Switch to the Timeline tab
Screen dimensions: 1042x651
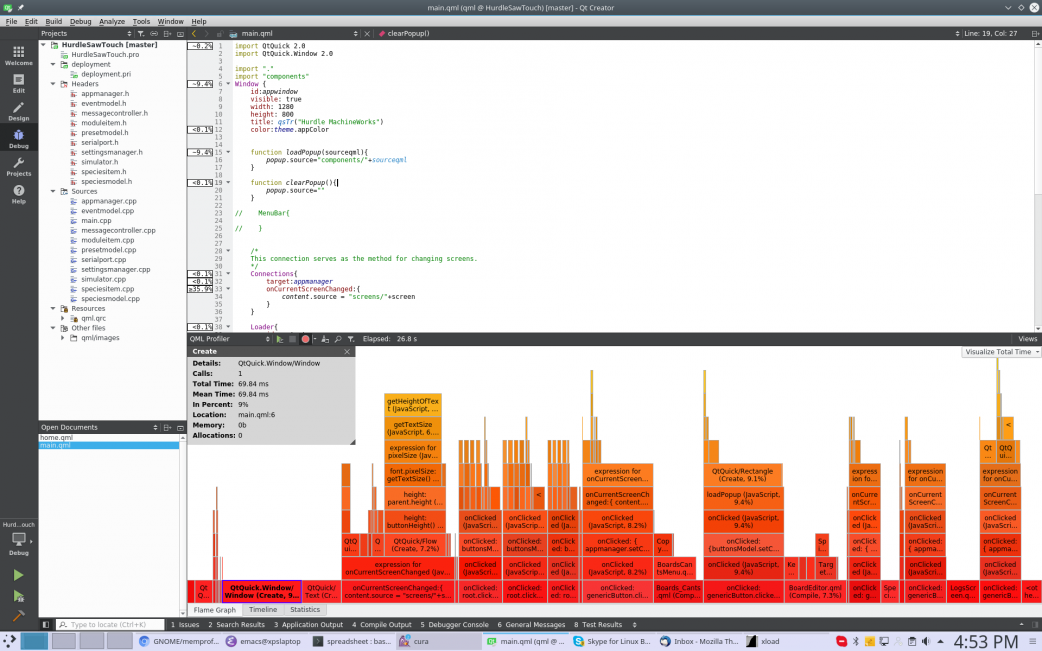[263, 609]
